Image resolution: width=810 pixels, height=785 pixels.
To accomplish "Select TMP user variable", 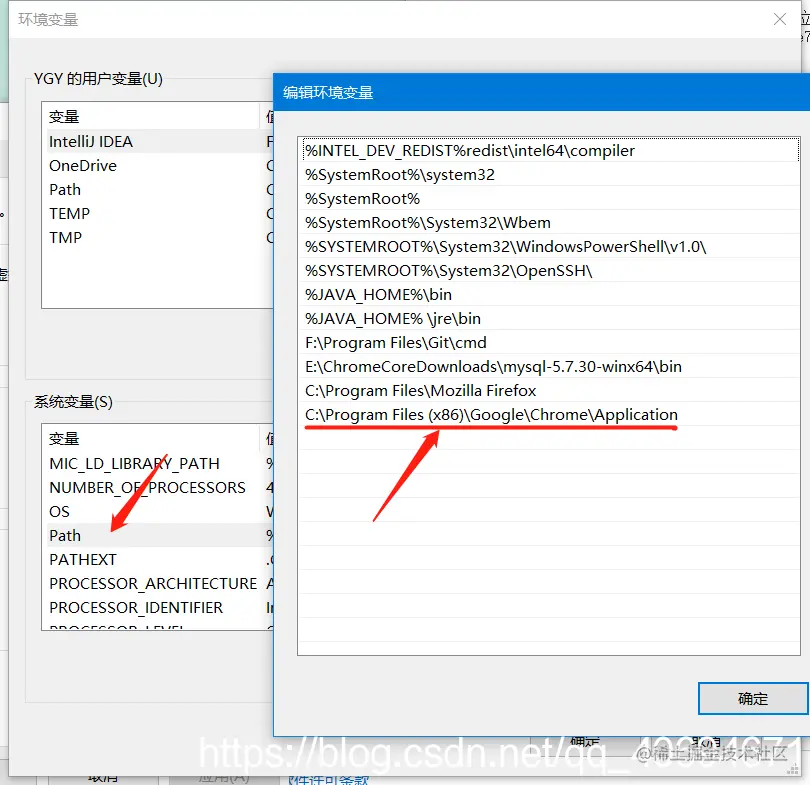I will [x=159, y=237].
